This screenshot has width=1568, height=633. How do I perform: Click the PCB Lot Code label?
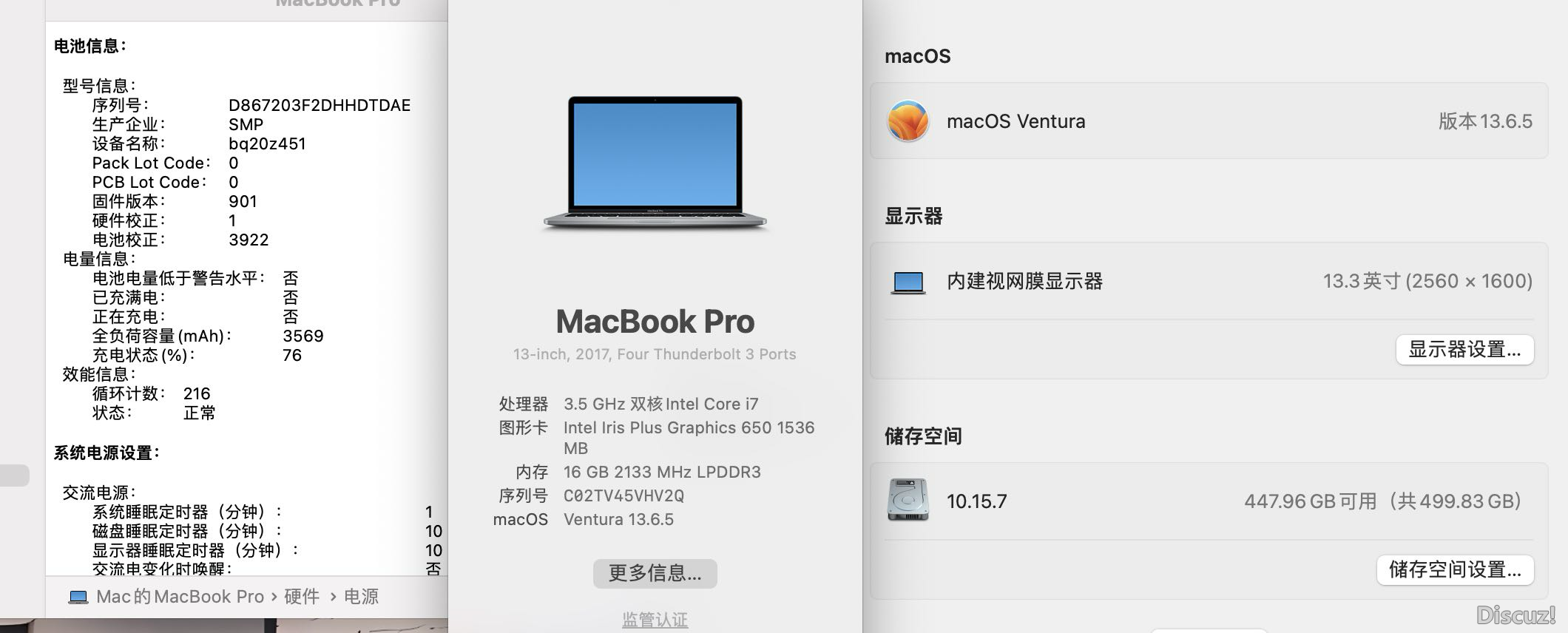click(149, 182)
